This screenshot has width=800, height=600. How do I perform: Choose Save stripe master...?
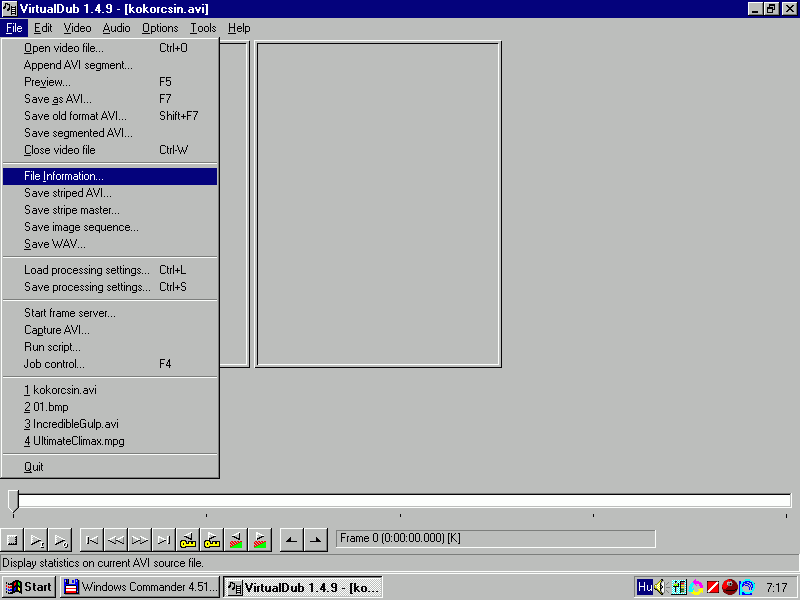tap(110, 210)
